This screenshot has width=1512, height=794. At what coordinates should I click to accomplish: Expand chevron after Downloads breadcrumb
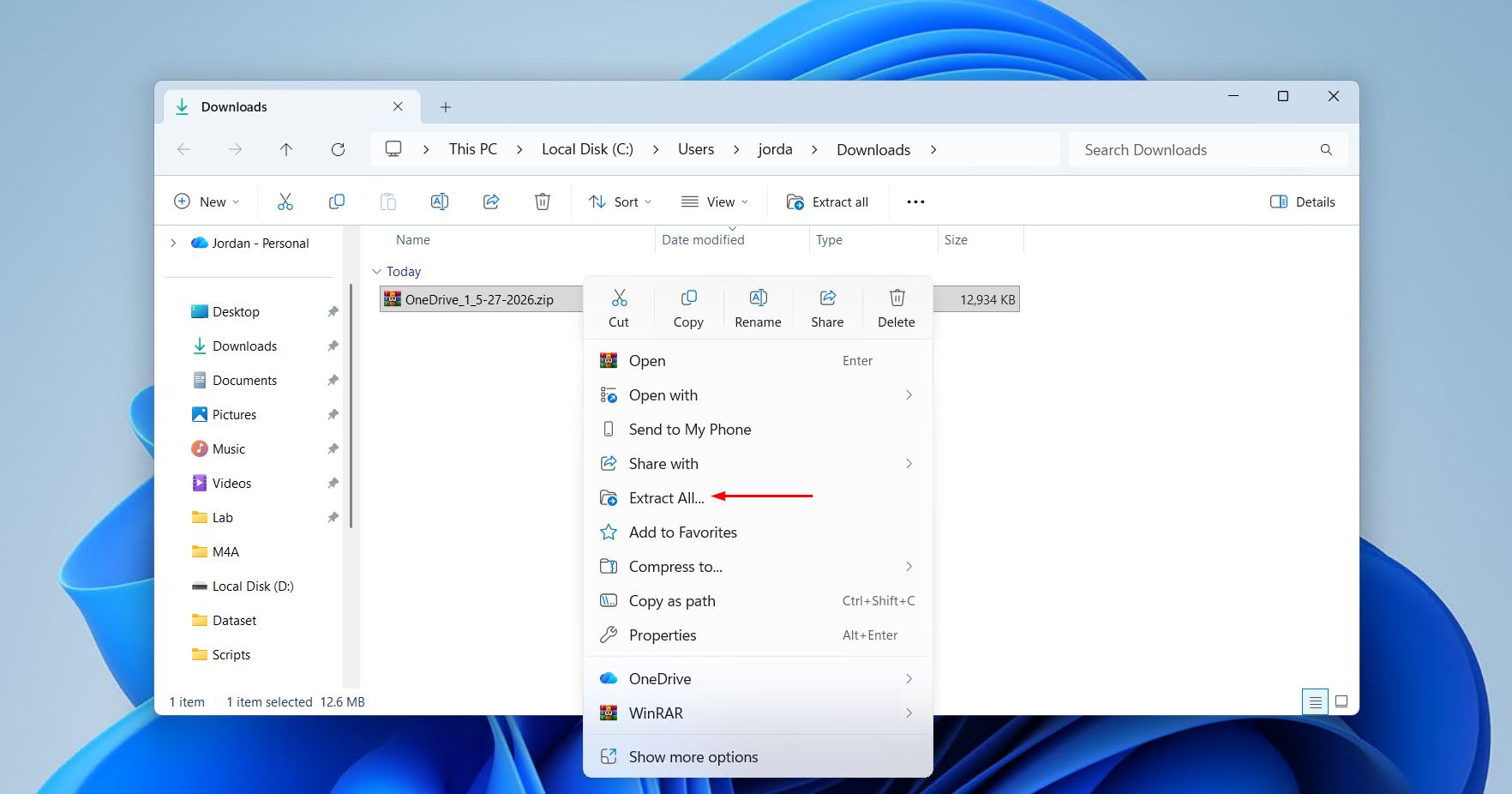(933, 149)
